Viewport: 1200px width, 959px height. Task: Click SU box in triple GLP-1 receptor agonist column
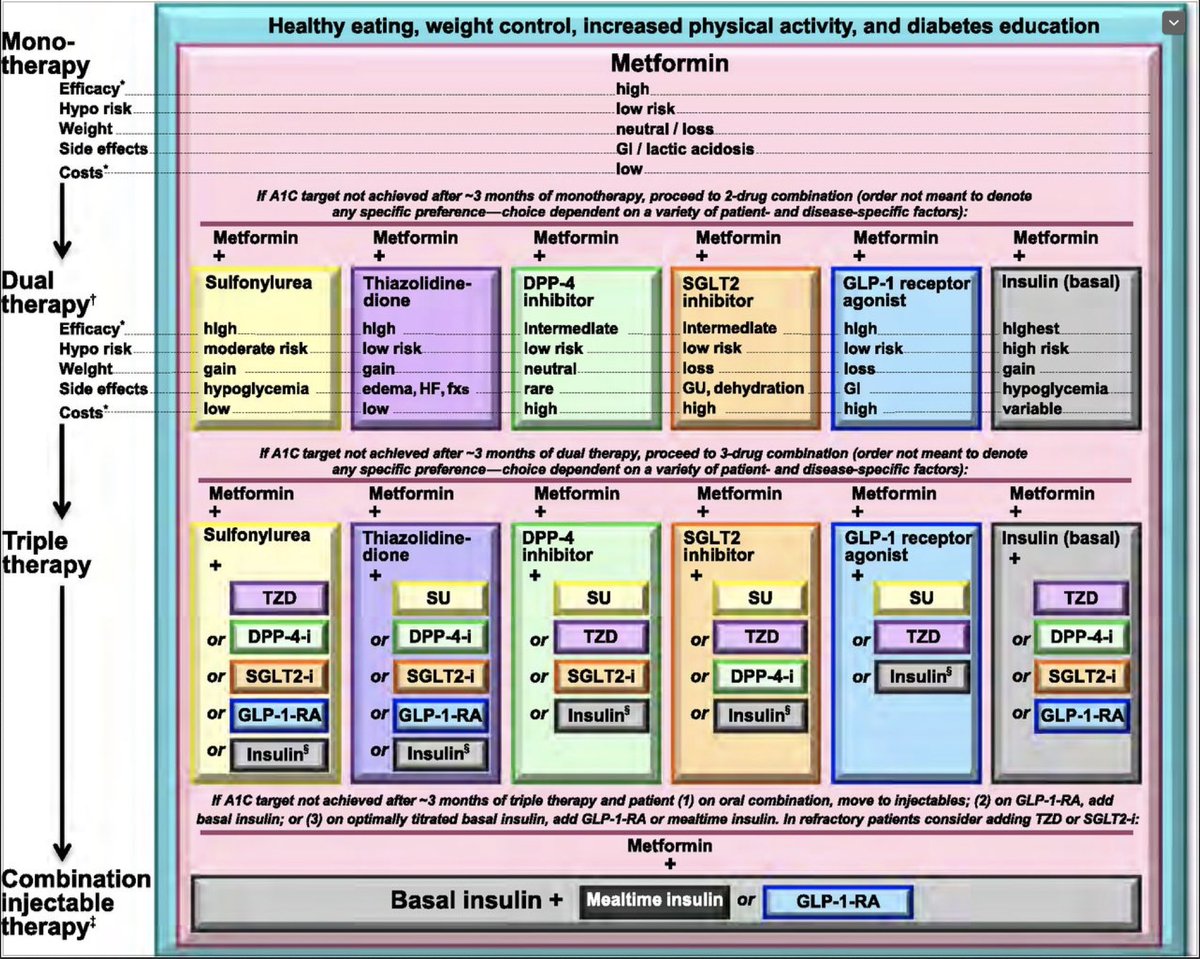coord(921,598)
